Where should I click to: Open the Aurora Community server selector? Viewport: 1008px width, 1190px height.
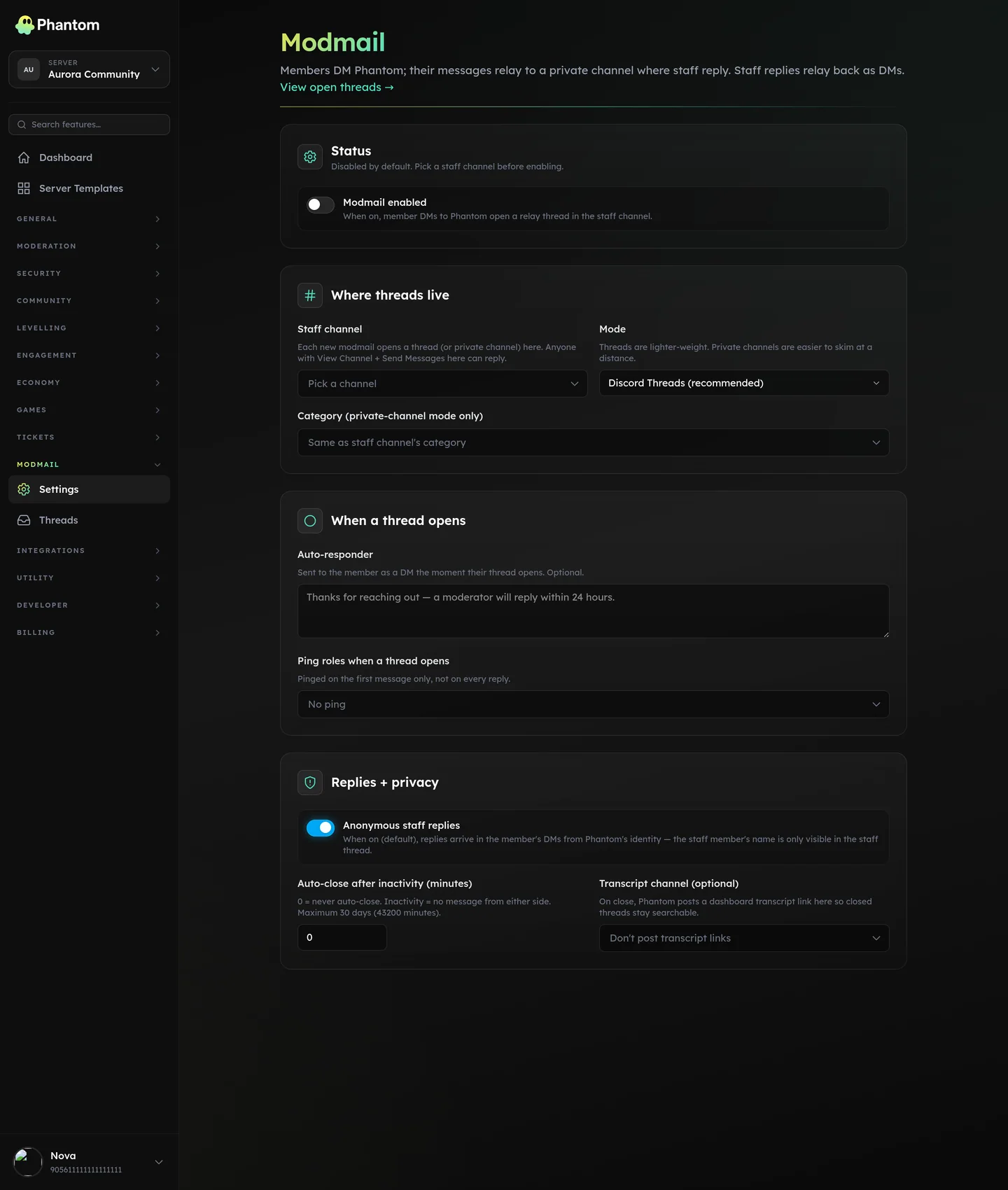tap(89, 69)
